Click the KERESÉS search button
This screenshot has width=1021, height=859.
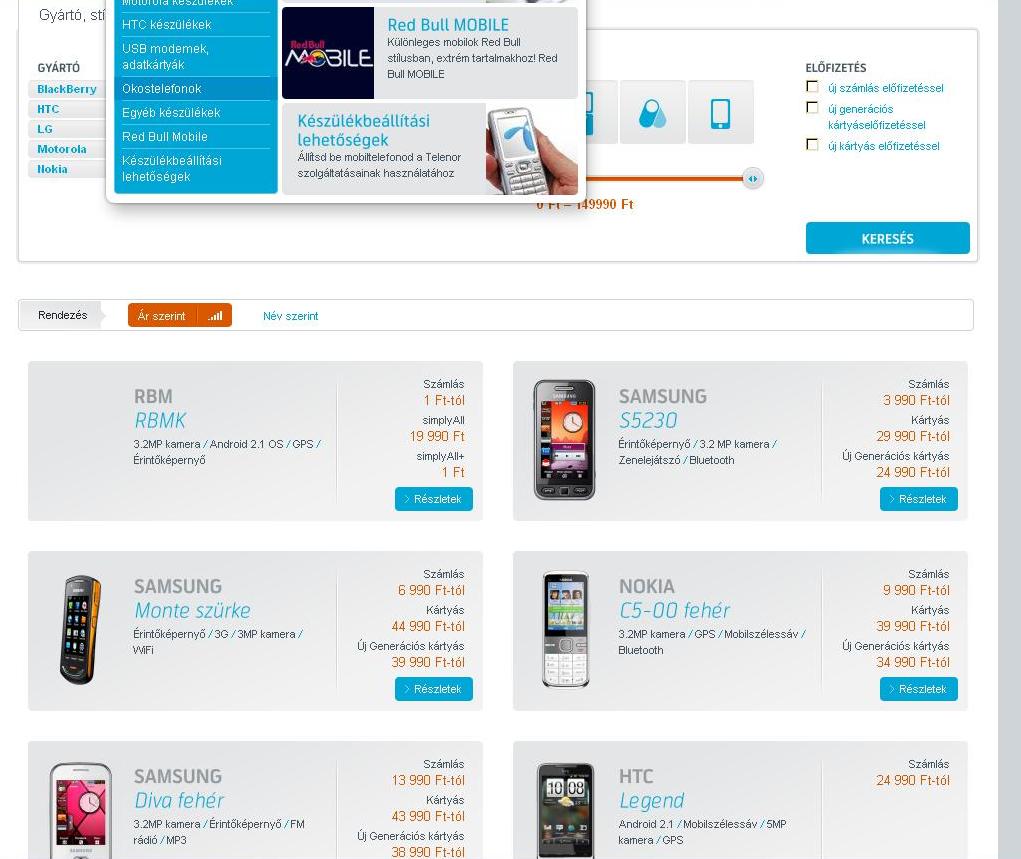(888, 238)
